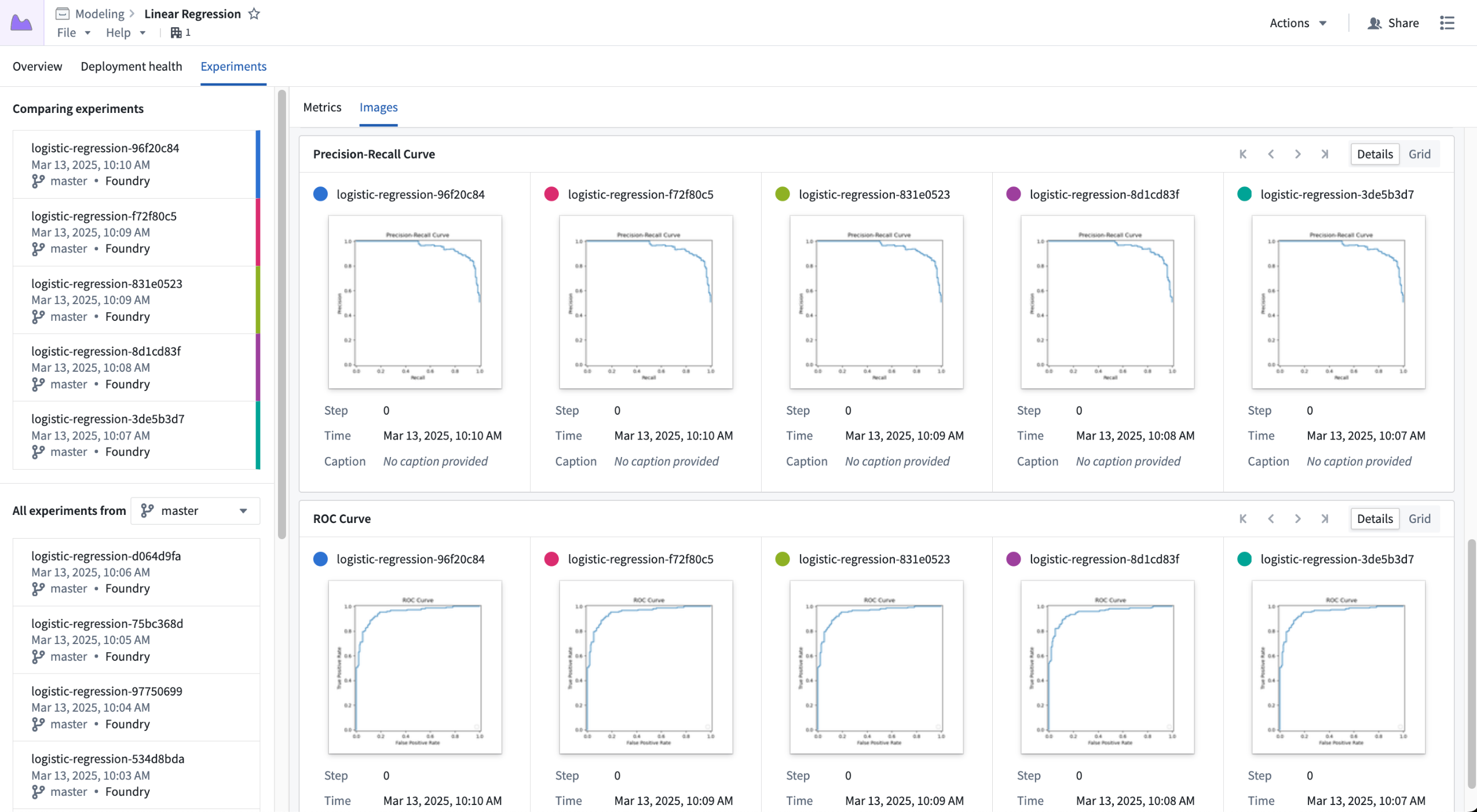Screen dimensions: 1477x812
Task: Click branch icon of logistic-regression-d064d9fa
Action: click(x=38, y=588)
